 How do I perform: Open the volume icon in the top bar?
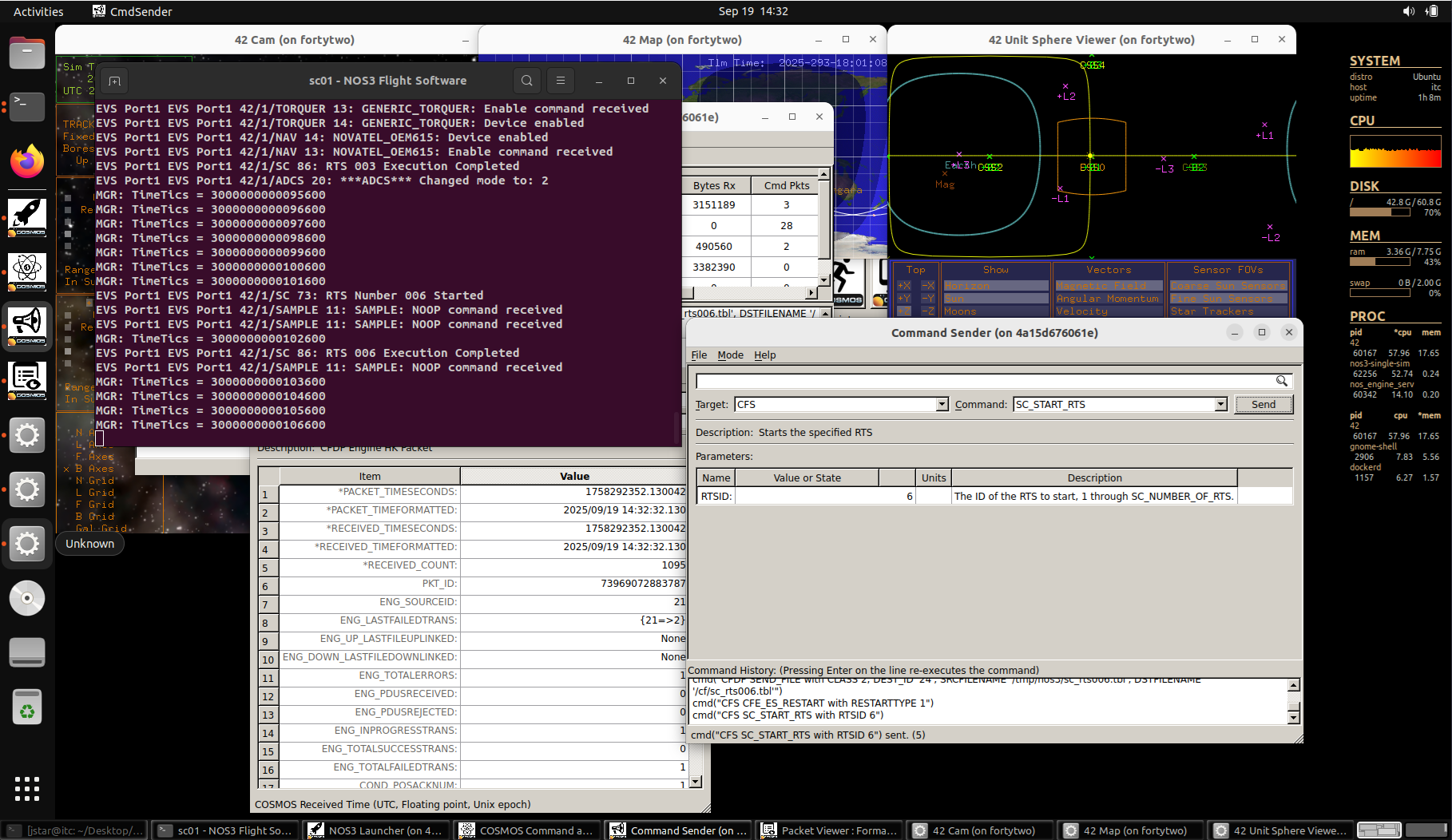point(1408,11)
